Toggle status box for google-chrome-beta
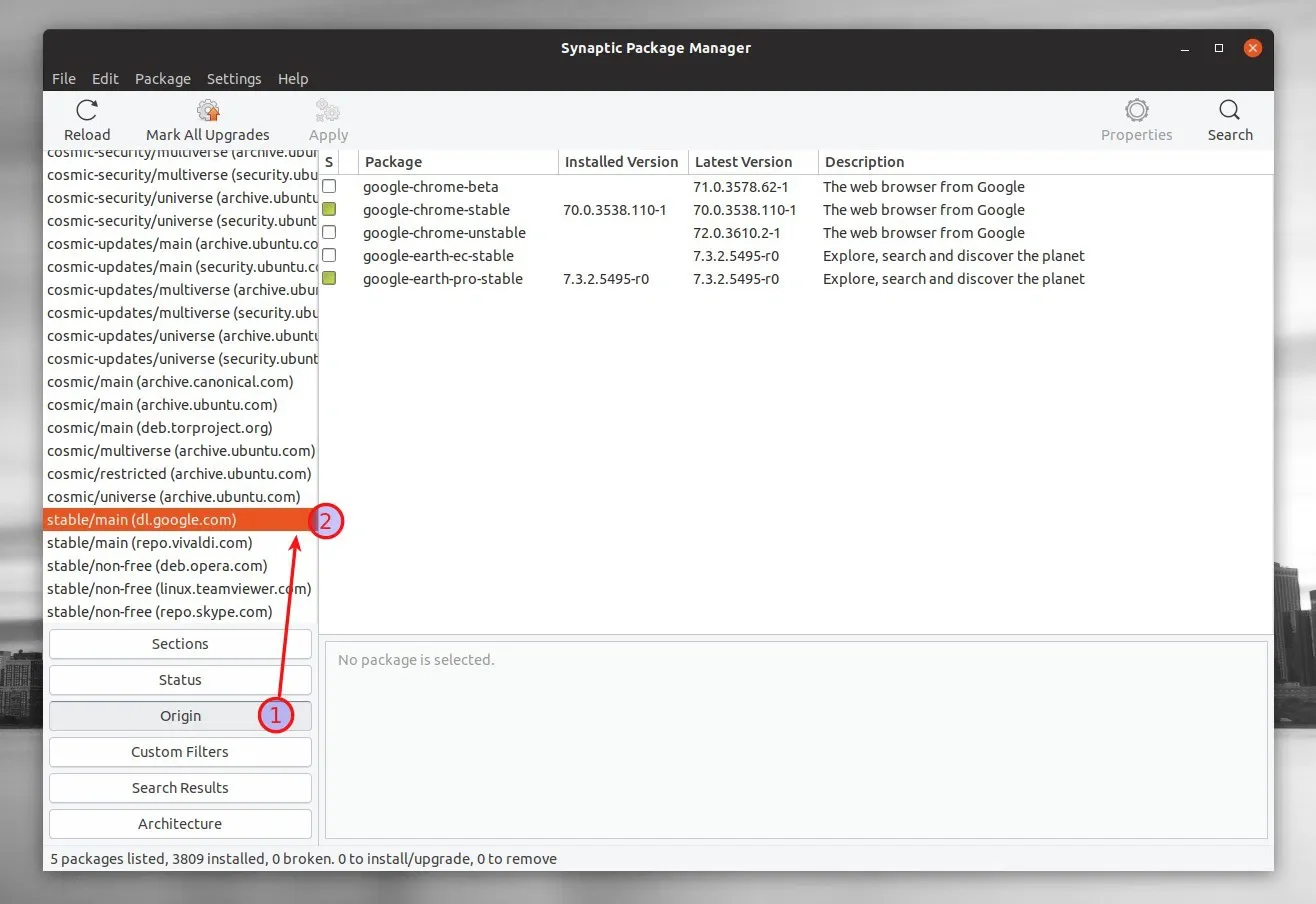 pos(329,187)
